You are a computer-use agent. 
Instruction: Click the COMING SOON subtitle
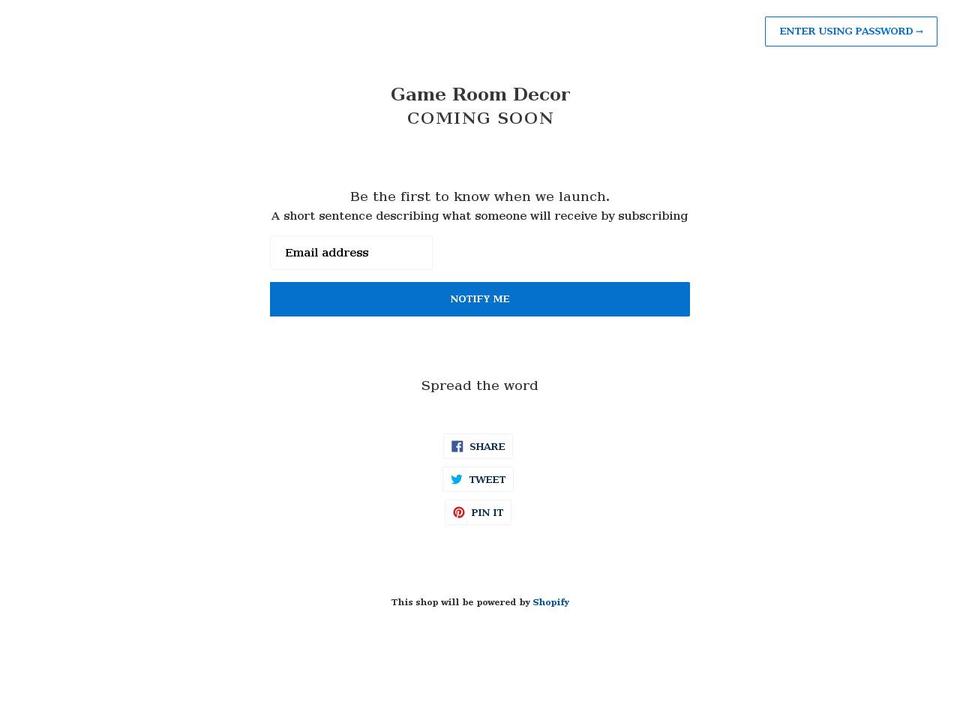(479, 119)
